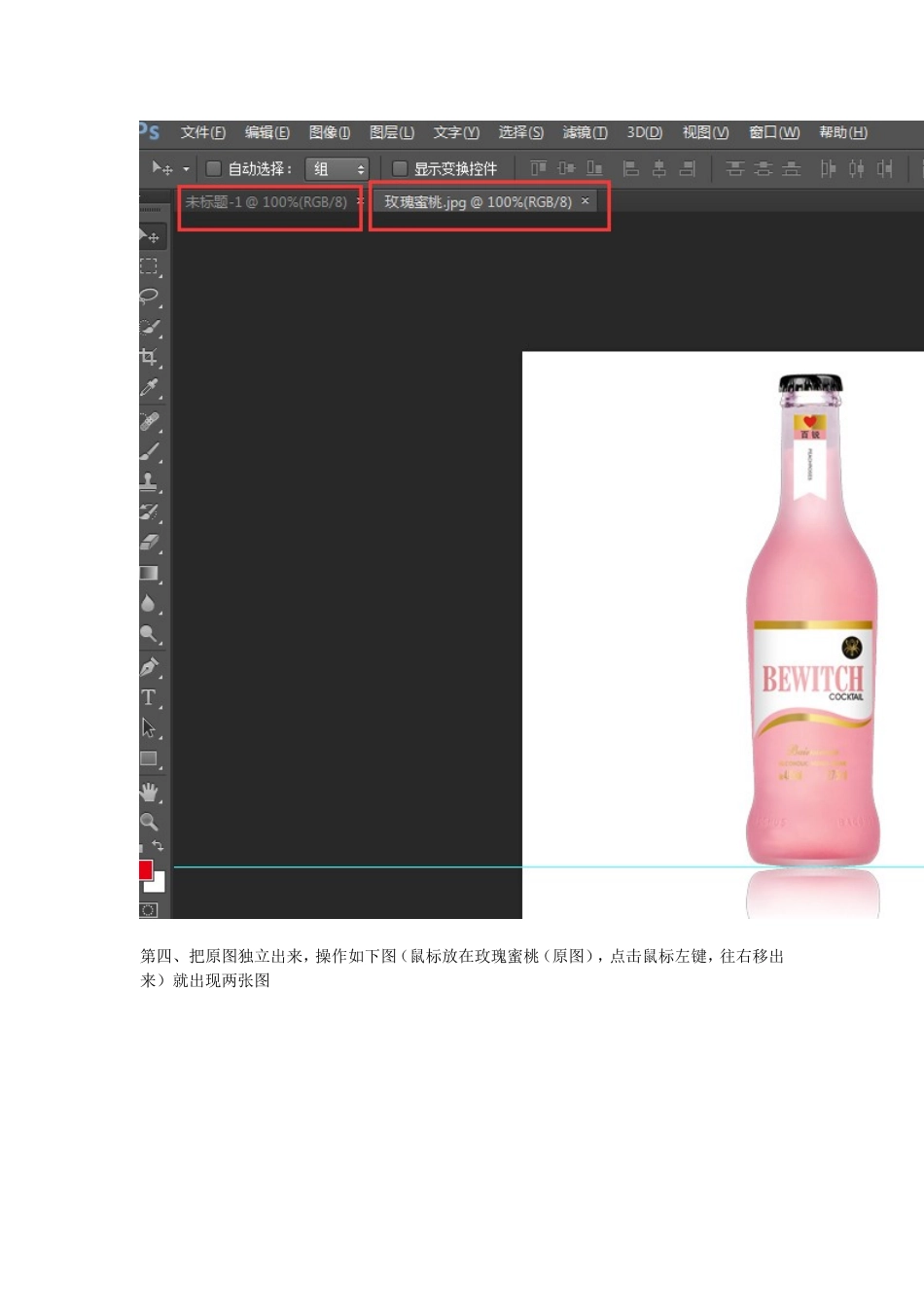
Task: Select the Rectangular Marquee tool
Action: pyautogui.click(x=149, y=266)
